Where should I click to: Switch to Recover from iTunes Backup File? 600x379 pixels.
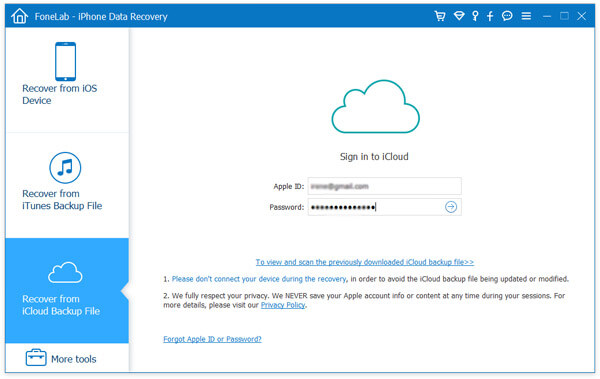(62, 199)
